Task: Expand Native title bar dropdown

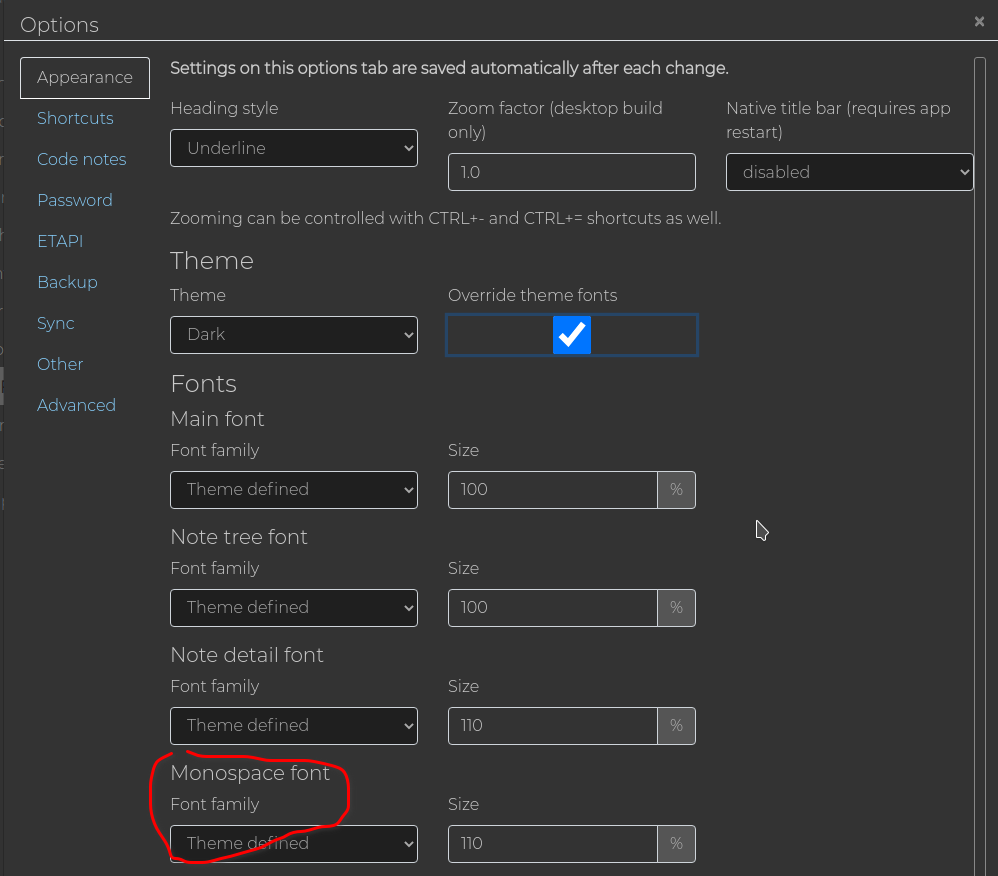Action: 850,172
